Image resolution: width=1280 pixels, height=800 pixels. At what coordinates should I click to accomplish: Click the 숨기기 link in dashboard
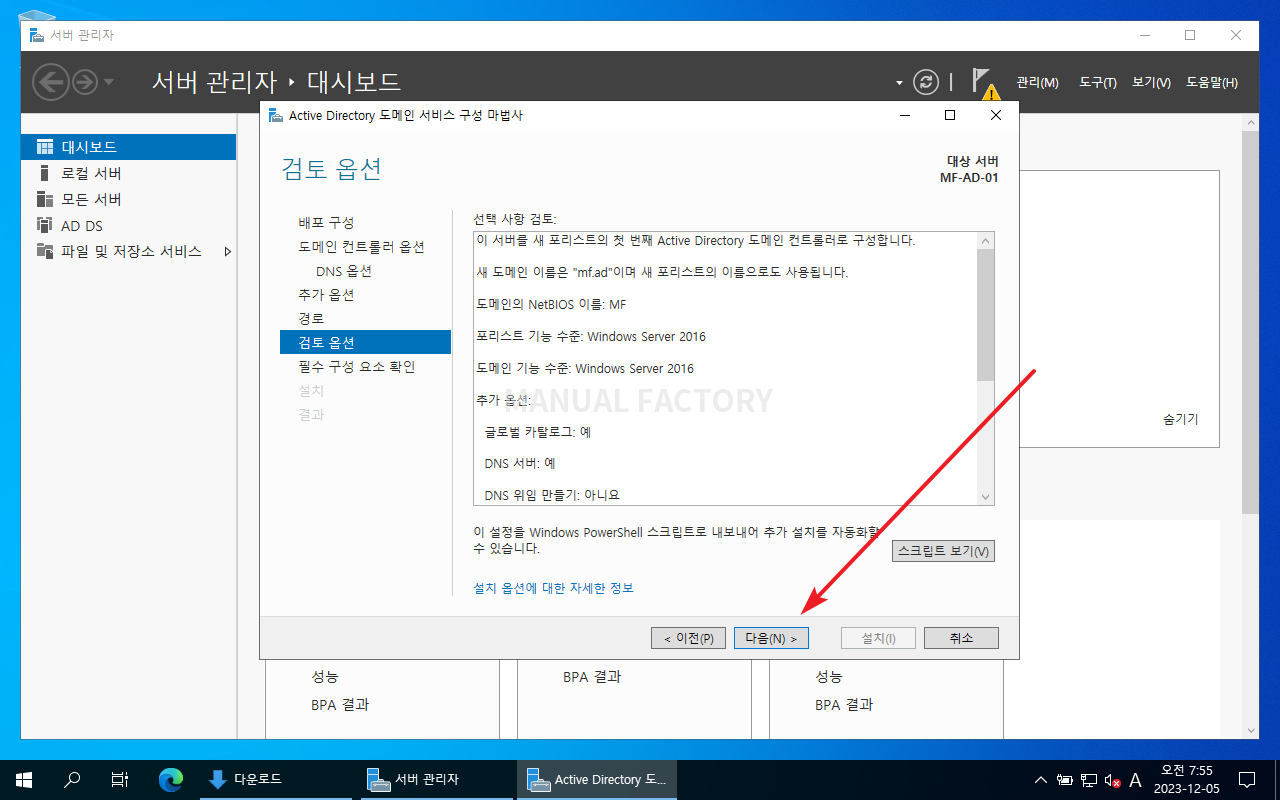tap(1180, 420)
